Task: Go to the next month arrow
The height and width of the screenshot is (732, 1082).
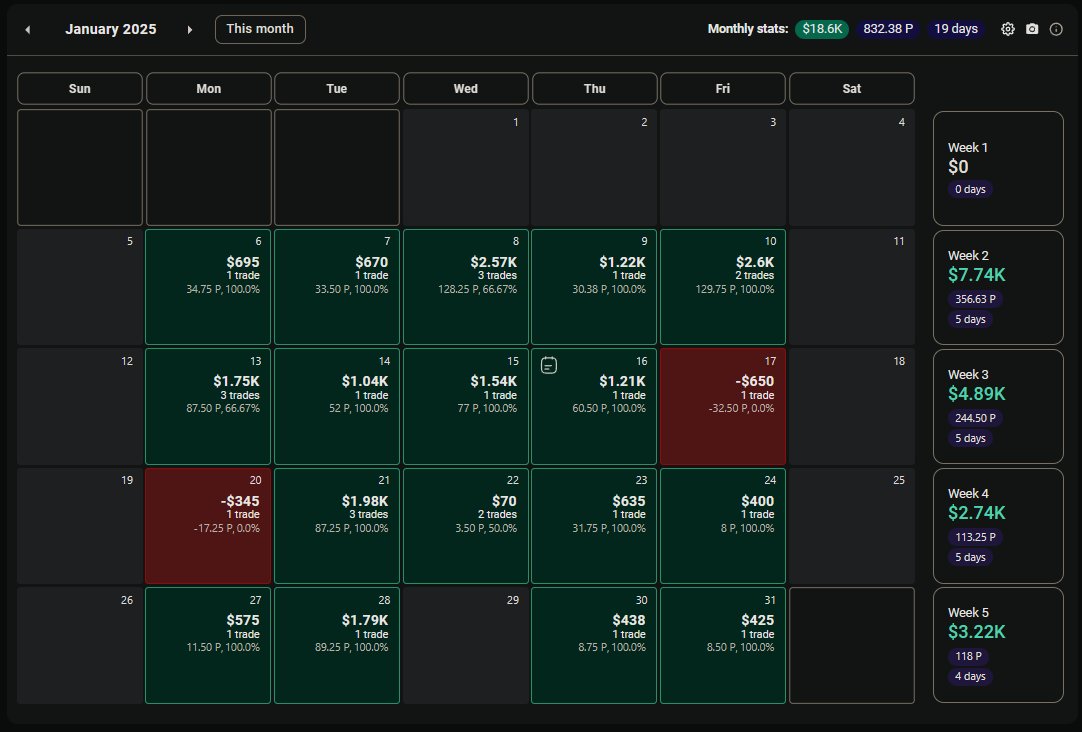Action: point(190,30)
